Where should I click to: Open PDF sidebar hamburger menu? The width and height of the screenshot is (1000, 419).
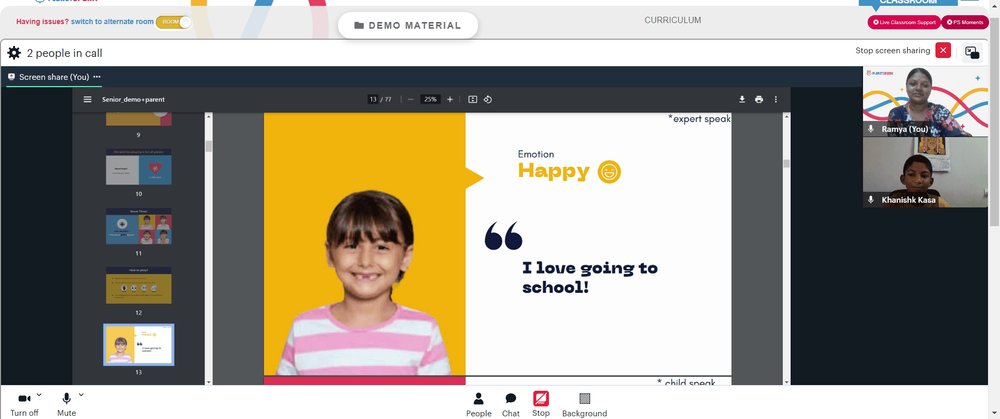pos(87,99)
